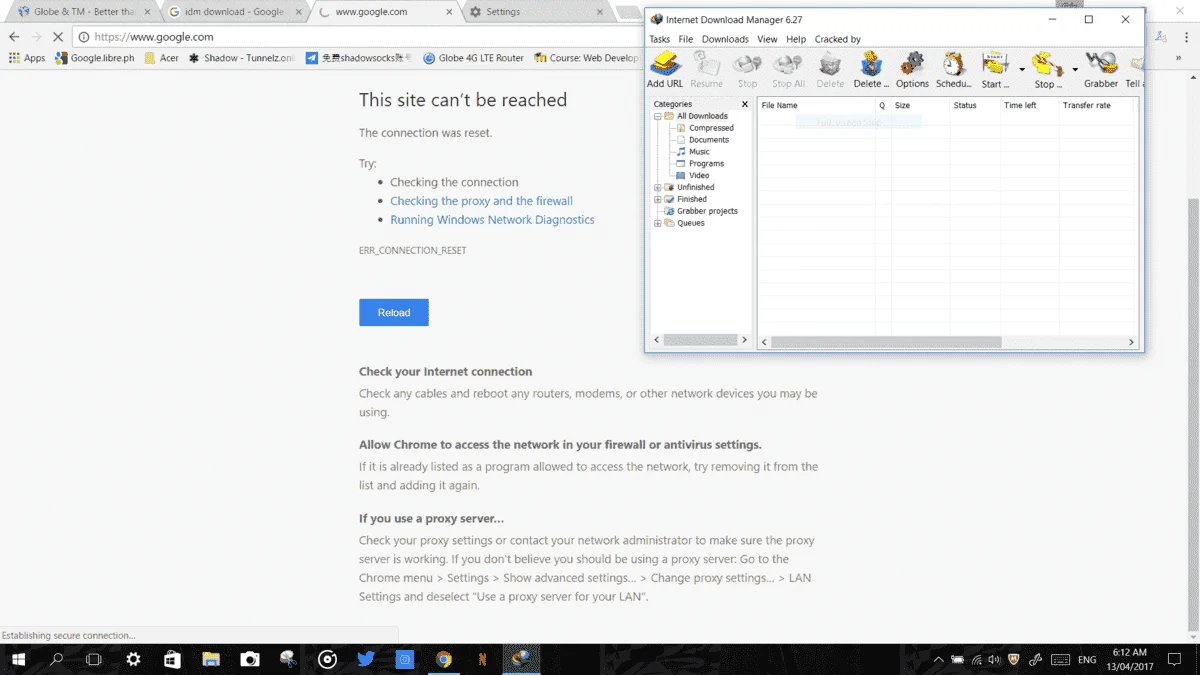Select the Compressed category
The image size is (1200, 675).
point(711,128)
